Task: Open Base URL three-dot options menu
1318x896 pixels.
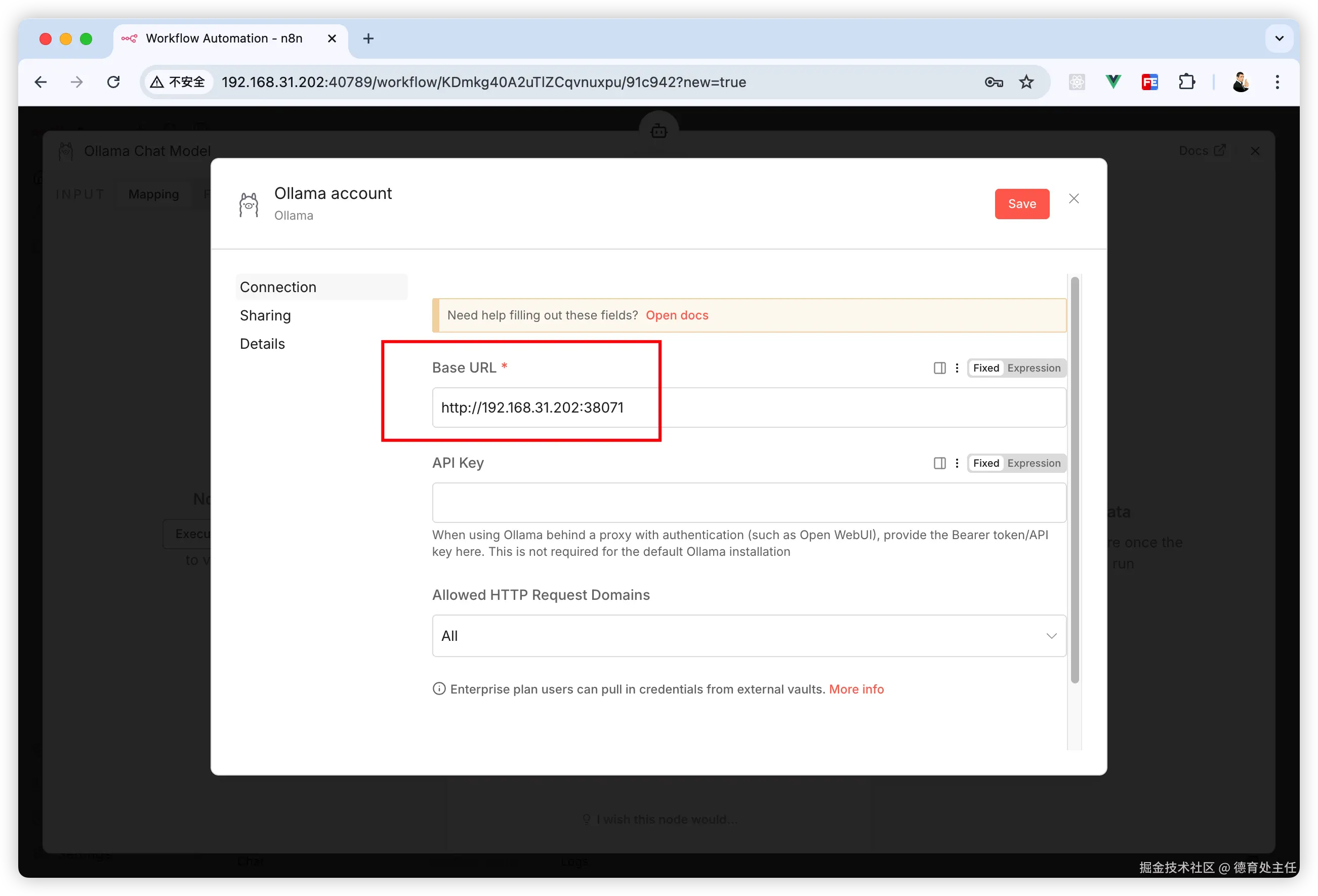Action: pyautogui.click(x=957, y=368)
